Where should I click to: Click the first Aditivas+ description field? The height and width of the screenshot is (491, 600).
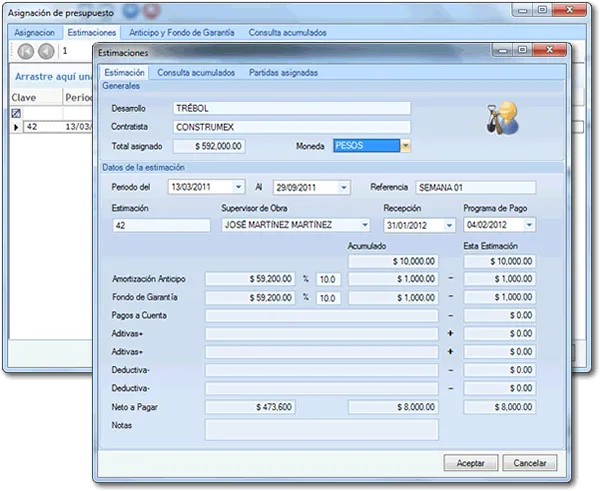pos(322,334)
